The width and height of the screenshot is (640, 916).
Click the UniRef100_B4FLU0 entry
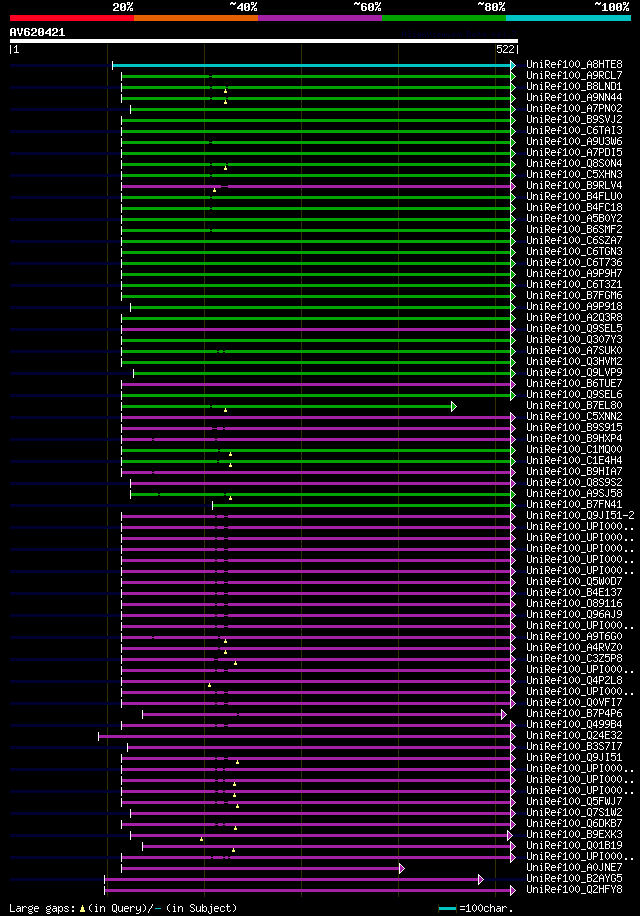point(574,196)
